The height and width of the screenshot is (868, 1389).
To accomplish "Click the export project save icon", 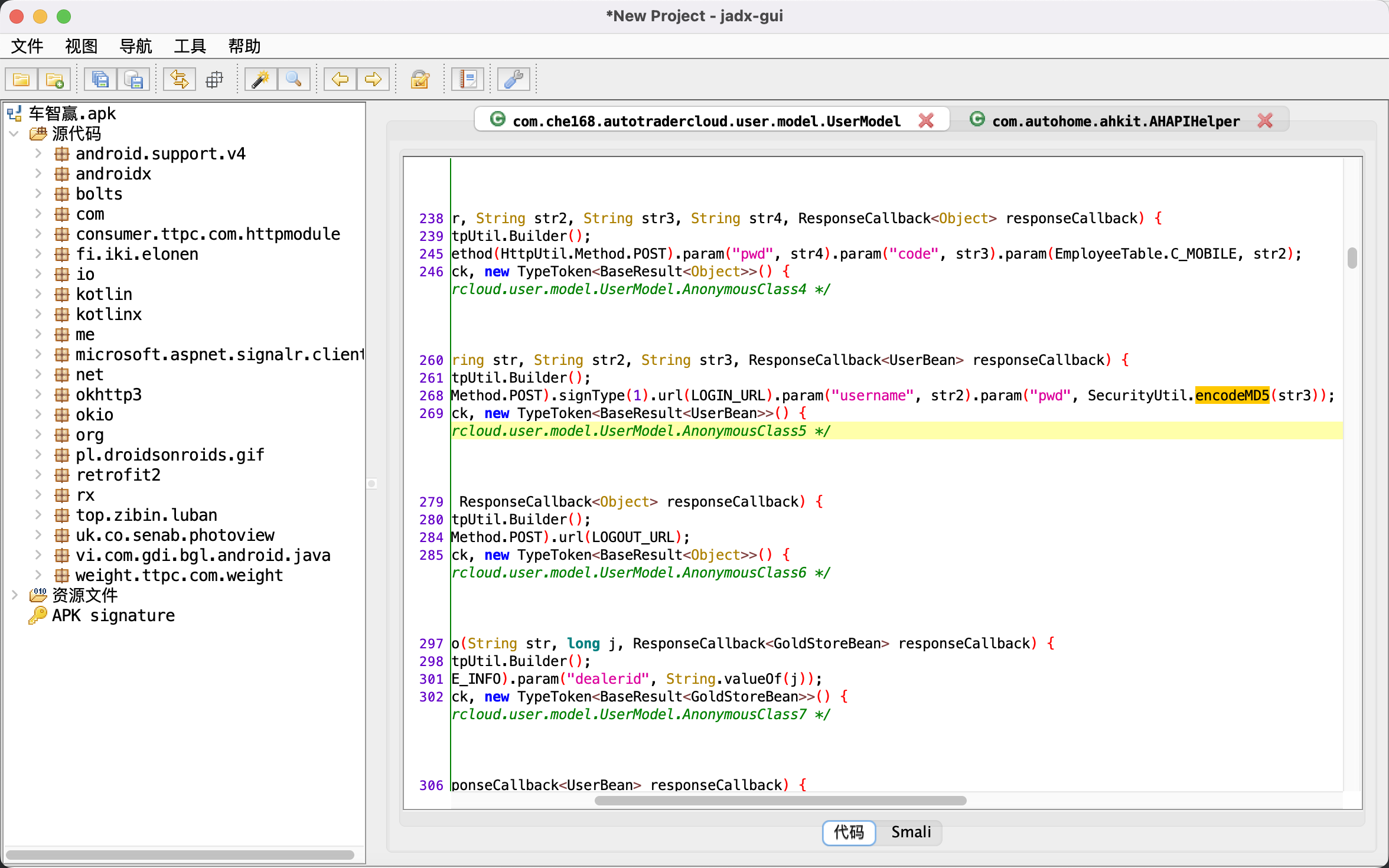I will pyautogui.click(x=133, y=79).
